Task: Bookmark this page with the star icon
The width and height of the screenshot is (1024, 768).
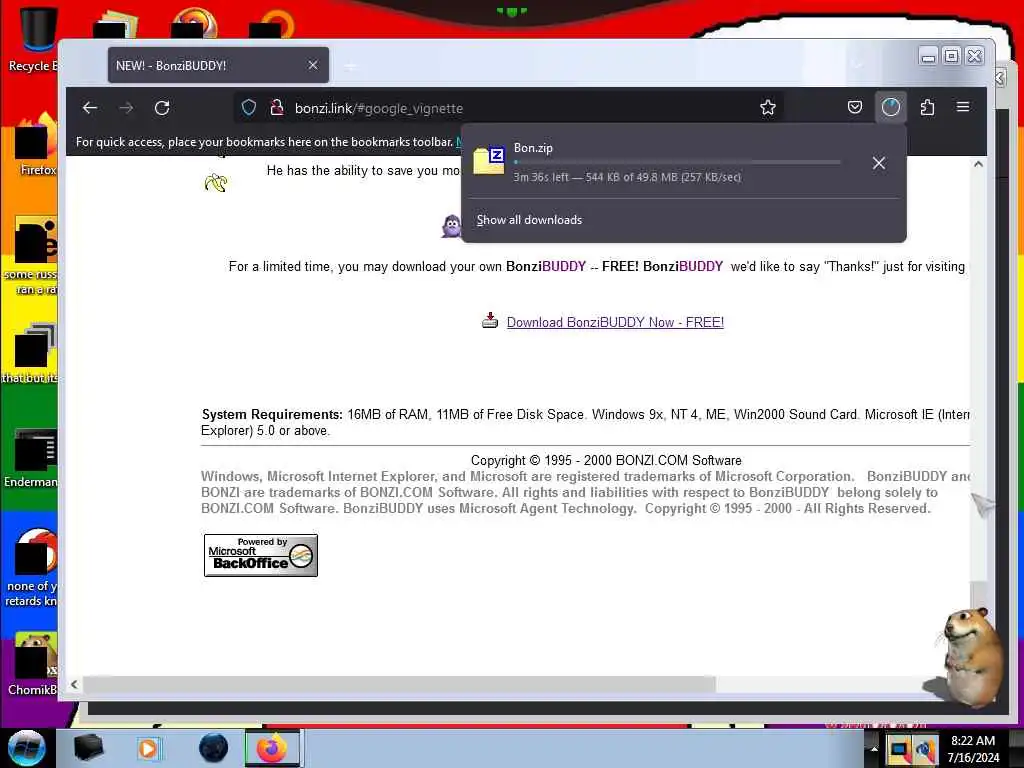Action: tap(767, 108)
